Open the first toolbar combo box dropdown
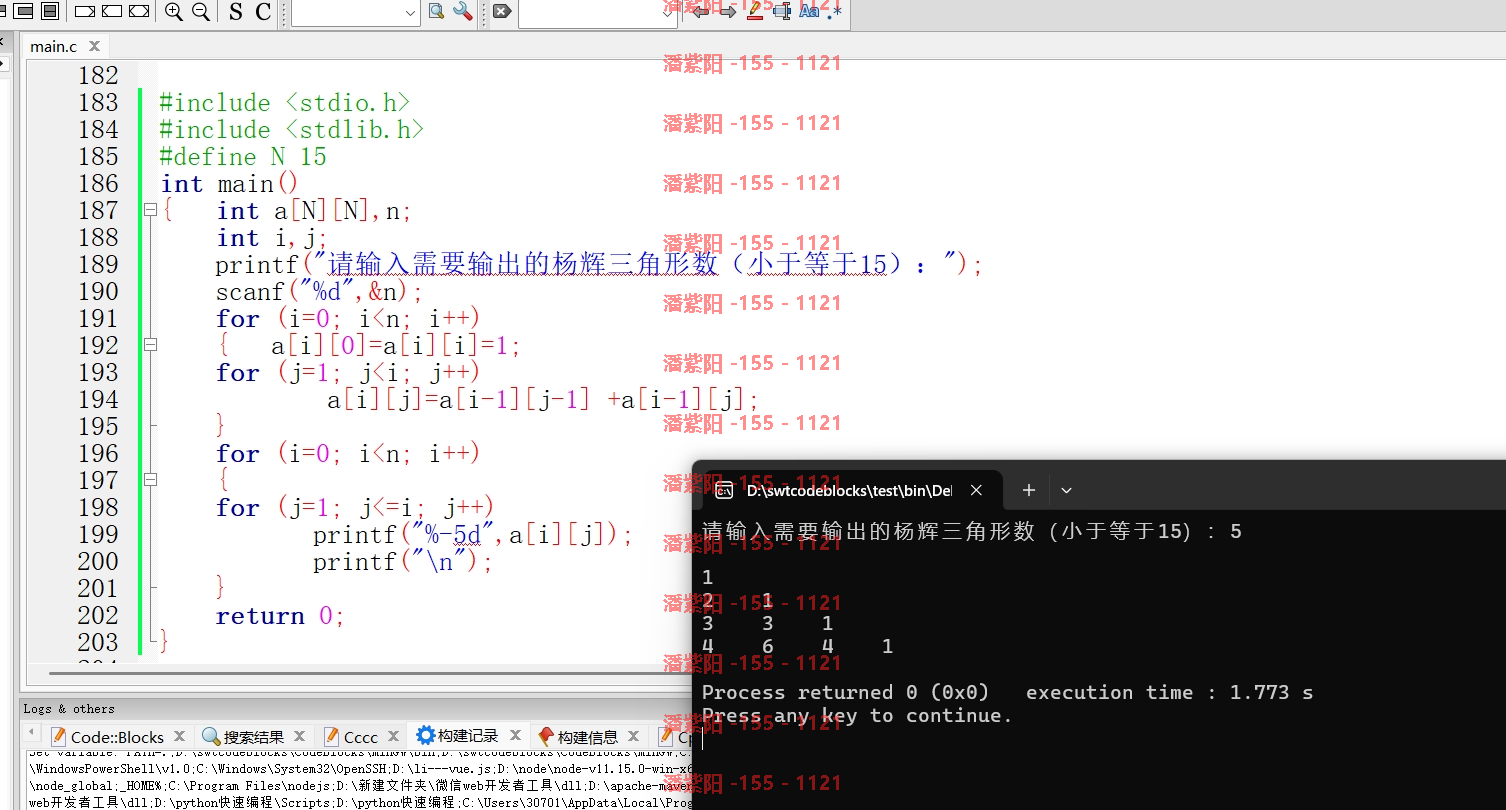 click(411, 13)
